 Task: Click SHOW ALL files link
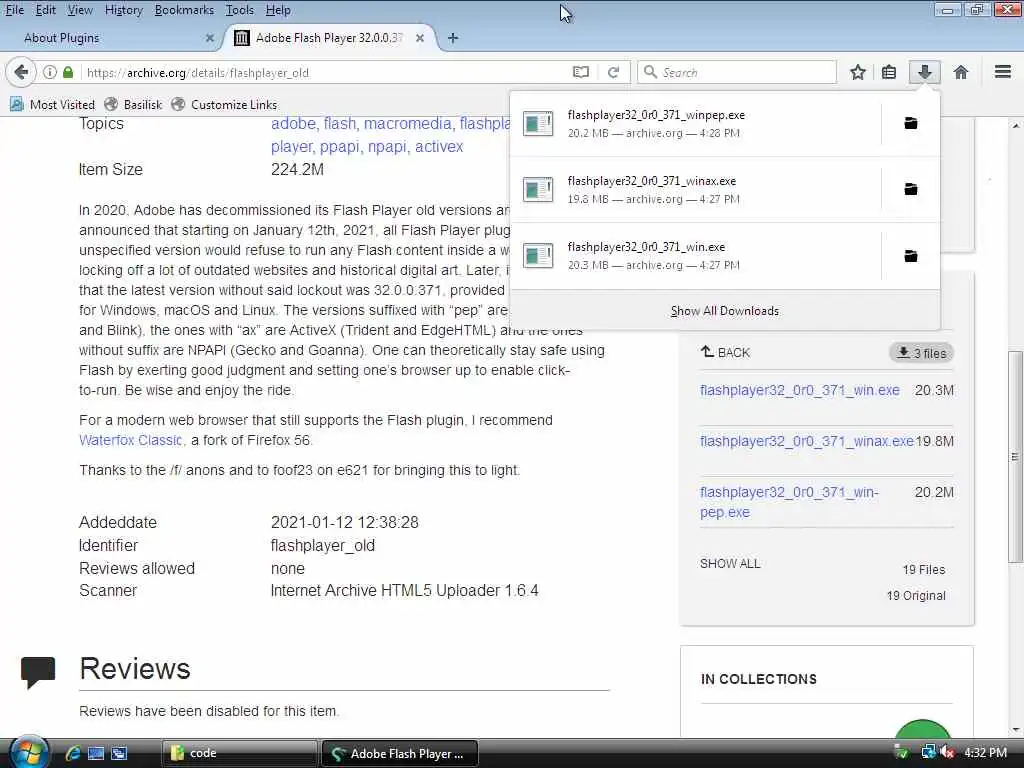[x=730, y=564]
